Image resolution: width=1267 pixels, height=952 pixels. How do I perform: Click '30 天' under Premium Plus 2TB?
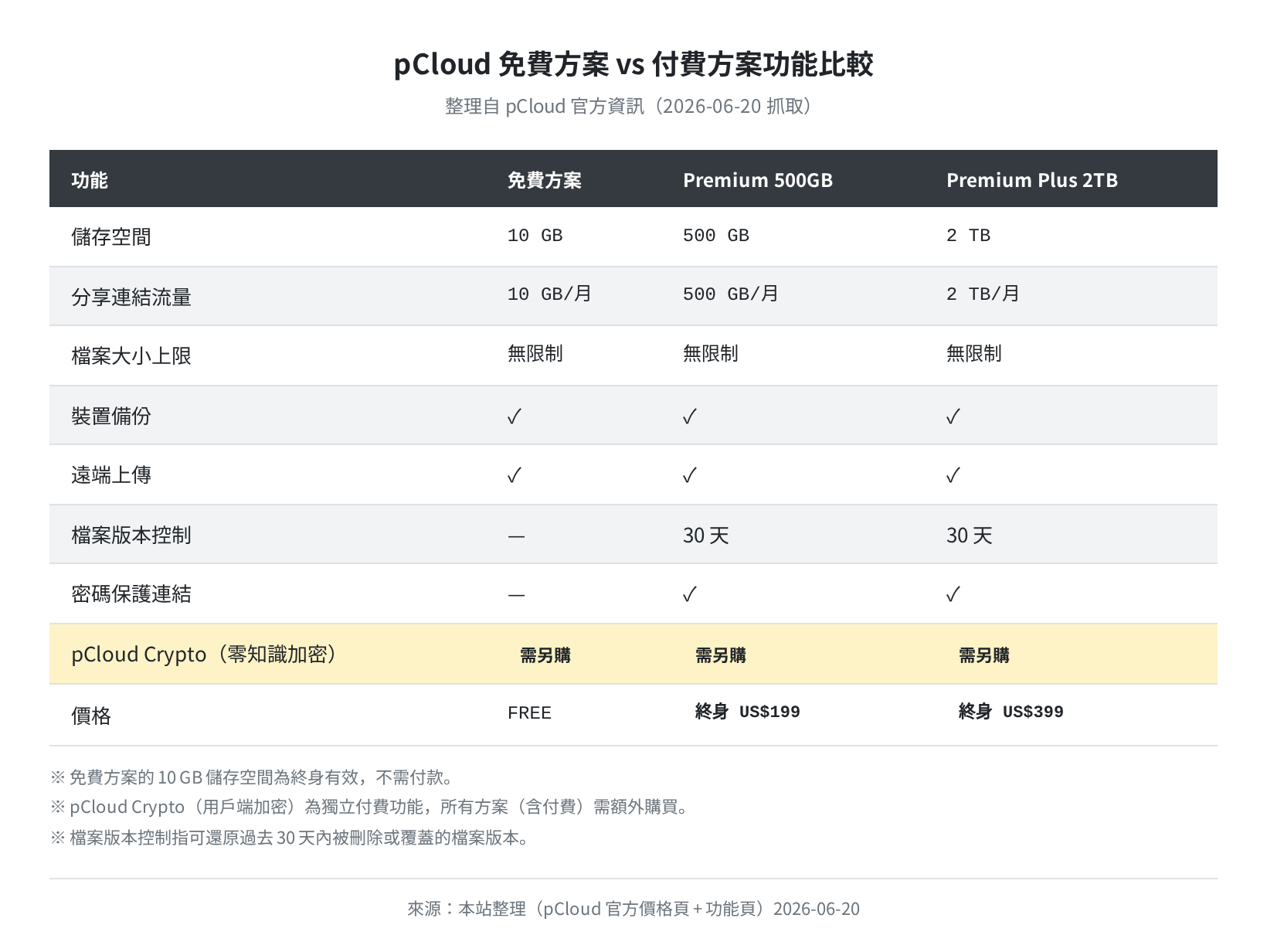tap(970, 535)
